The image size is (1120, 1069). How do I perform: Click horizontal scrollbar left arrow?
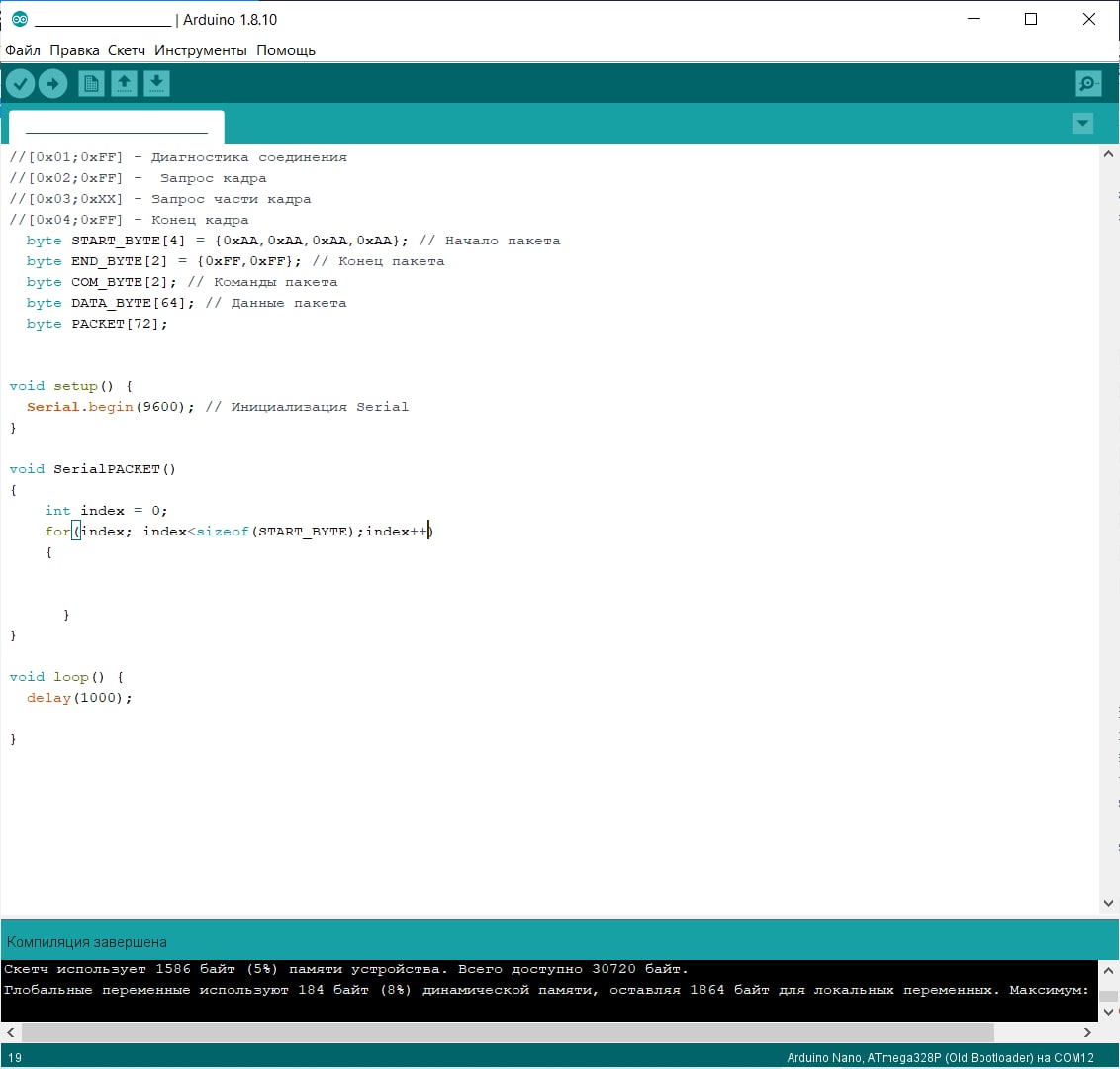[11, 1032]
